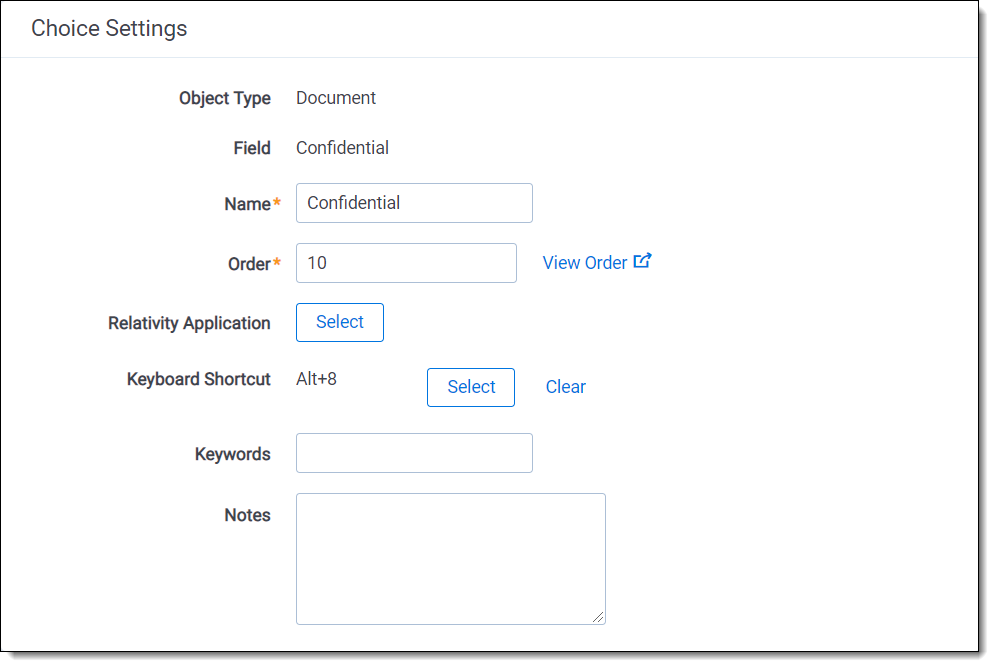
Task: Click the Confidential value next to Field
Action: 342,148
